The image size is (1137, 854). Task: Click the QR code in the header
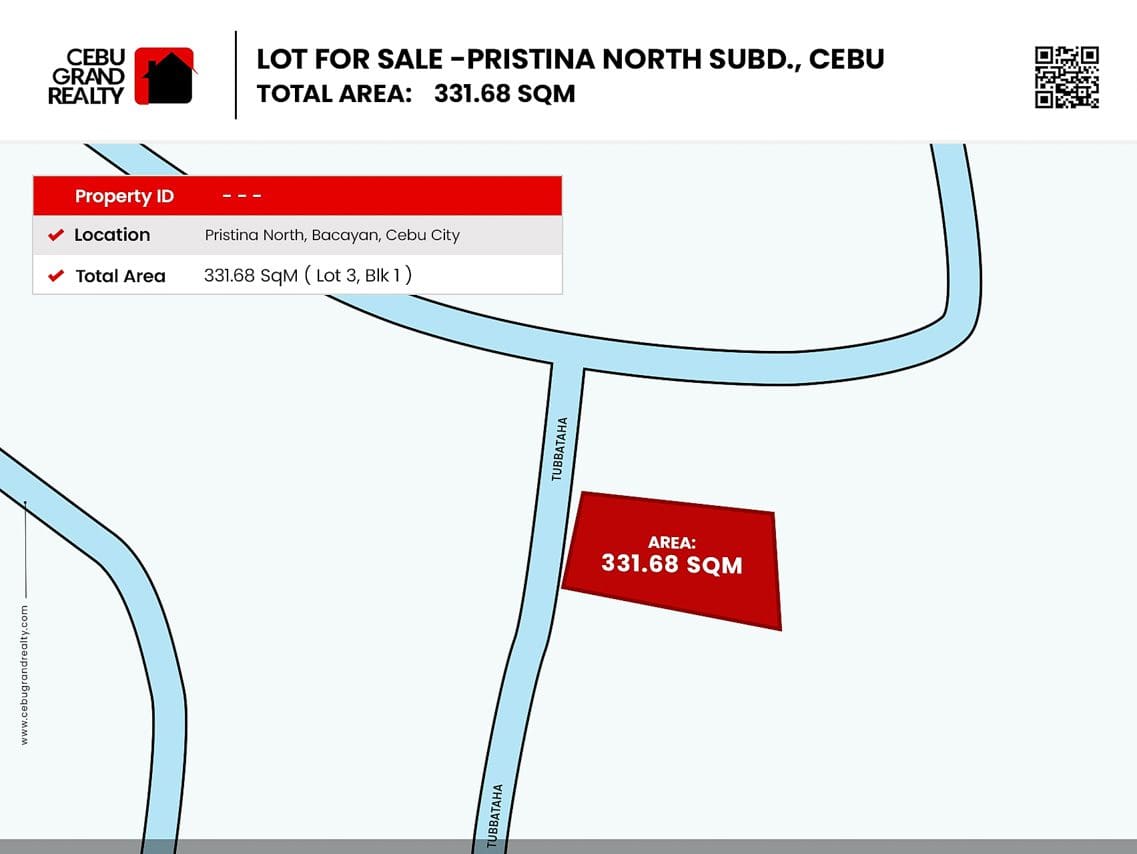click(1066, 76)
